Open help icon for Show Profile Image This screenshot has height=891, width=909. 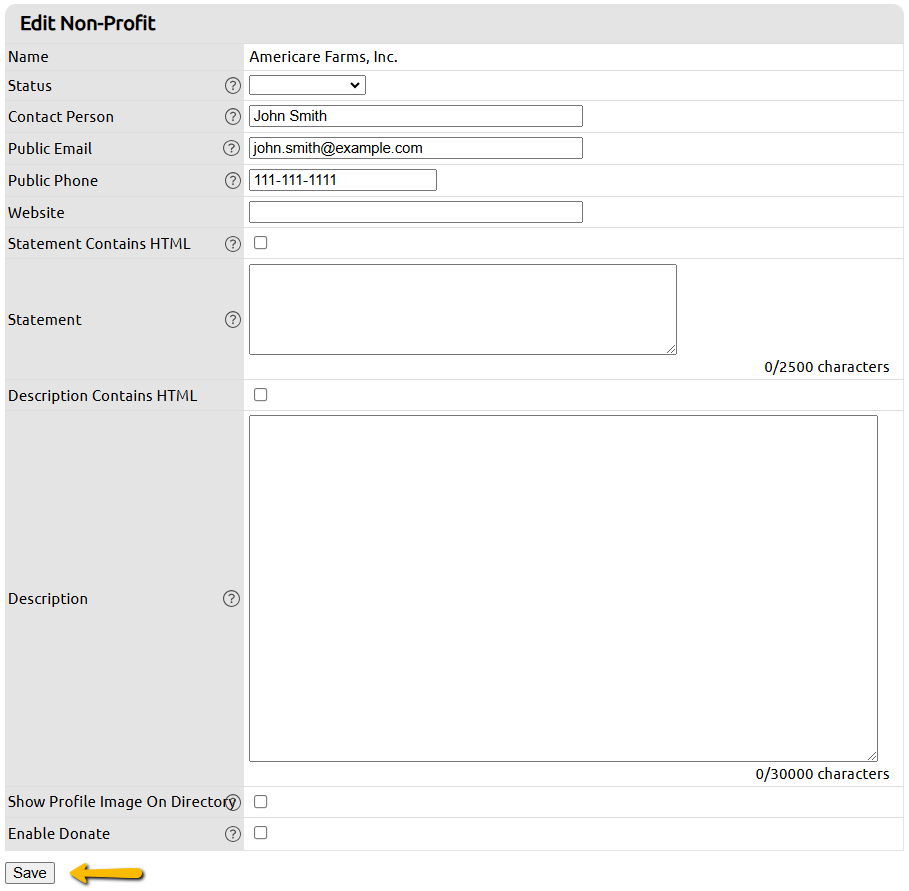pyautogui.click(x=232, y=802)
